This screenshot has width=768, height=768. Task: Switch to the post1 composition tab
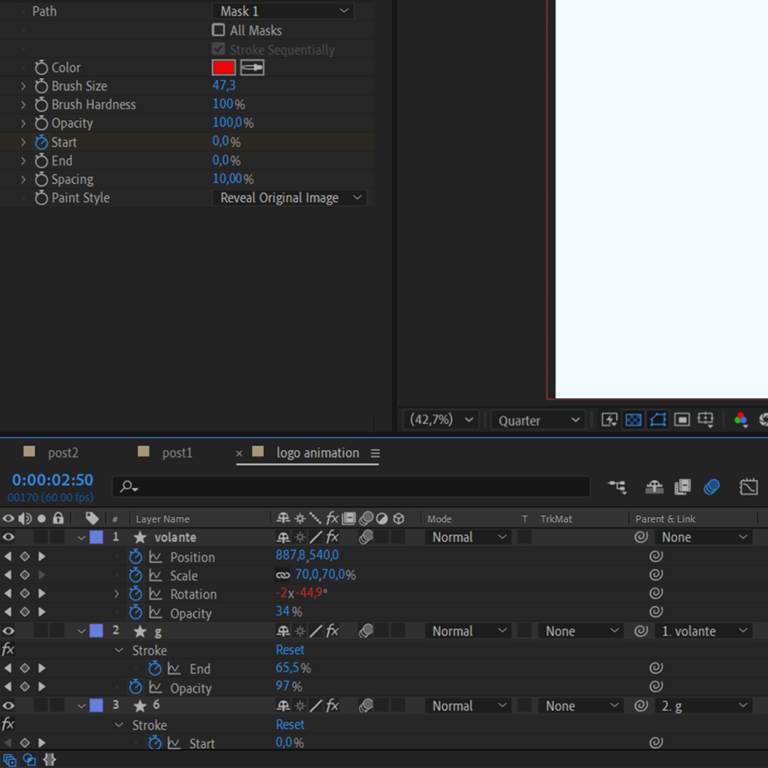177,453
